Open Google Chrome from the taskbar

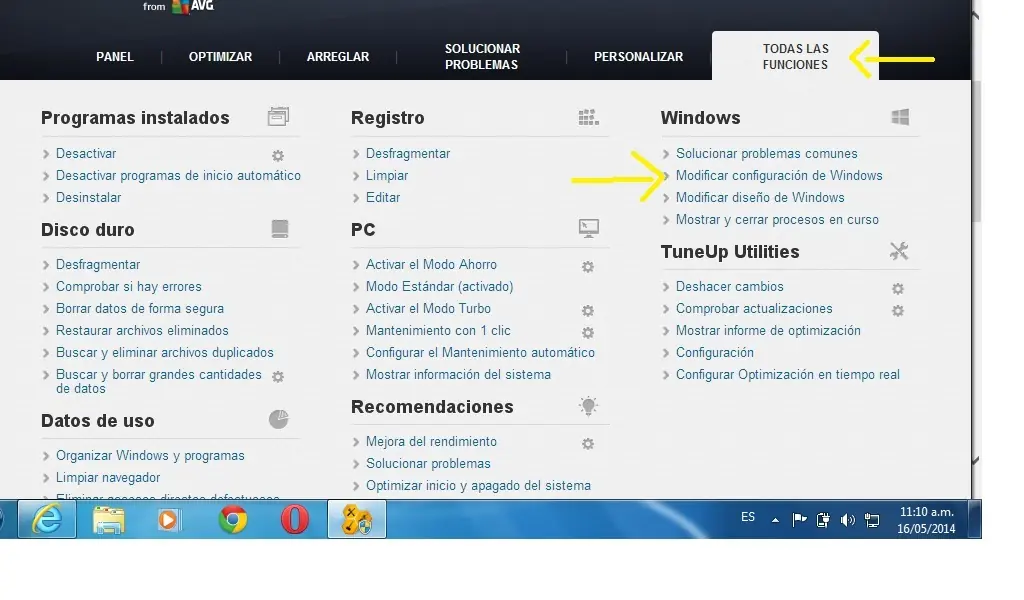coord(232,520)
